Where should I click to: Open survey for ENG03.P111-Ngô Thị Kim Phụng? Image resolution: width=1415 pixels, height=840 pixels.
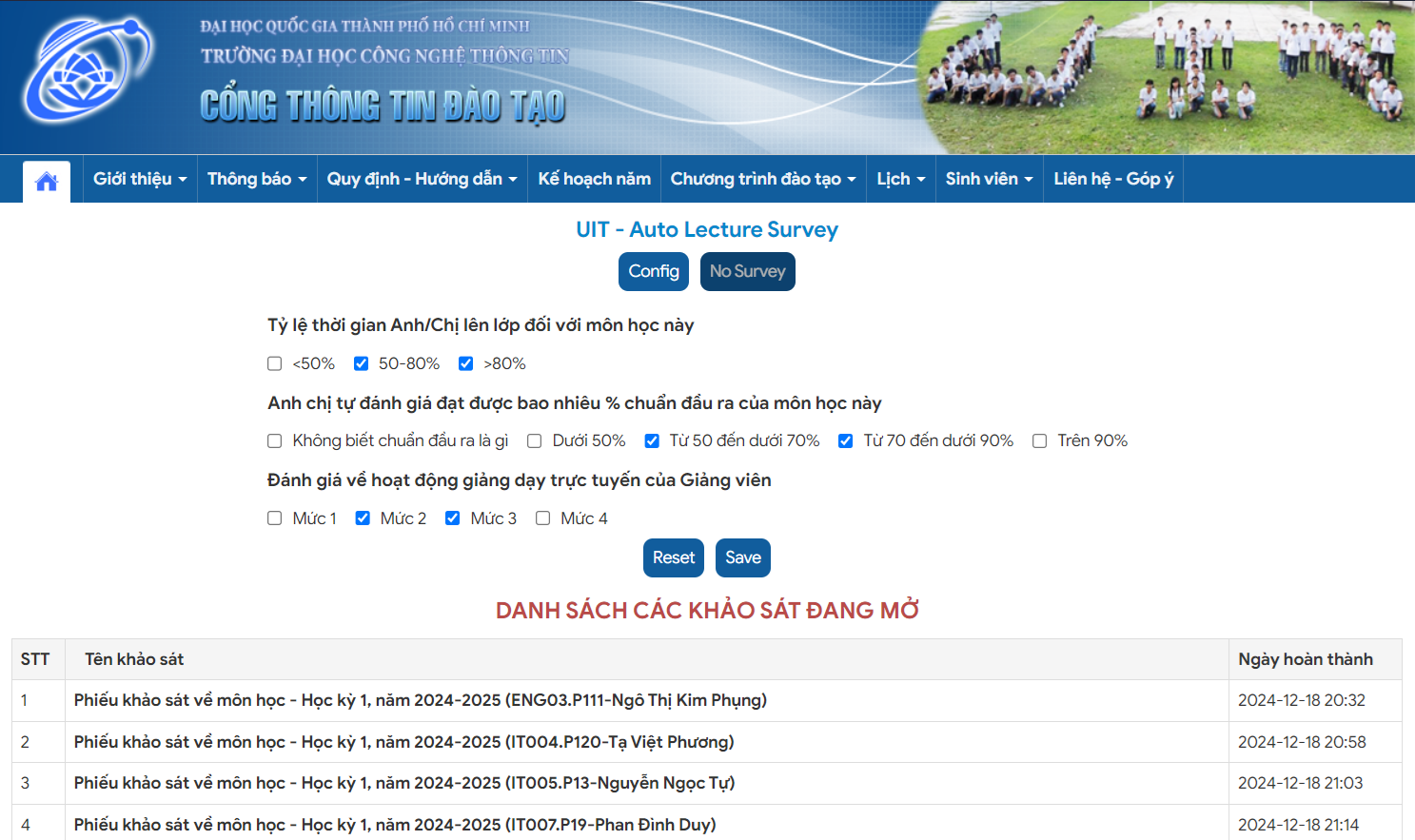(x=421, y=700)
